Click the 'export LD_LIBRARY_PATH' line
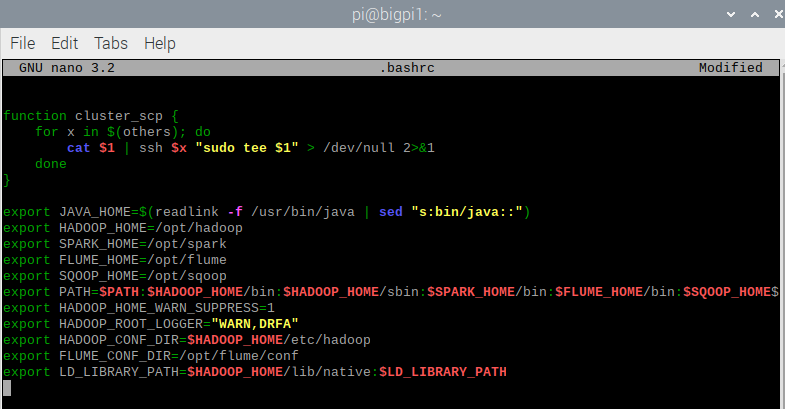This screenshot has height=409, width=785. point(255,372)
